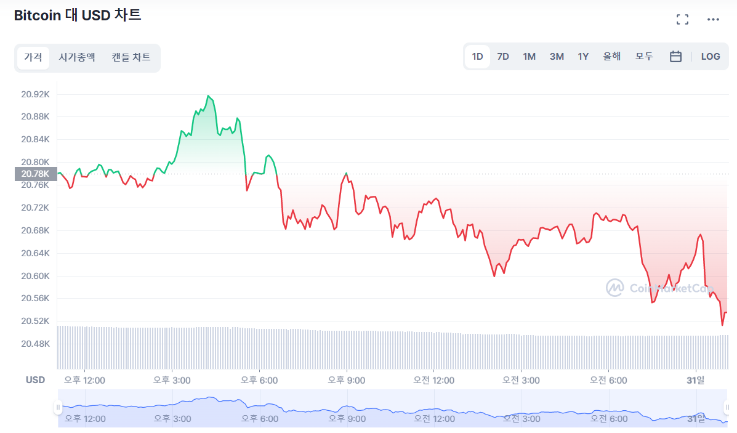Select the 캔들 차트 tab
Viewport: 737px width, 433px height.
coord(131,58)
